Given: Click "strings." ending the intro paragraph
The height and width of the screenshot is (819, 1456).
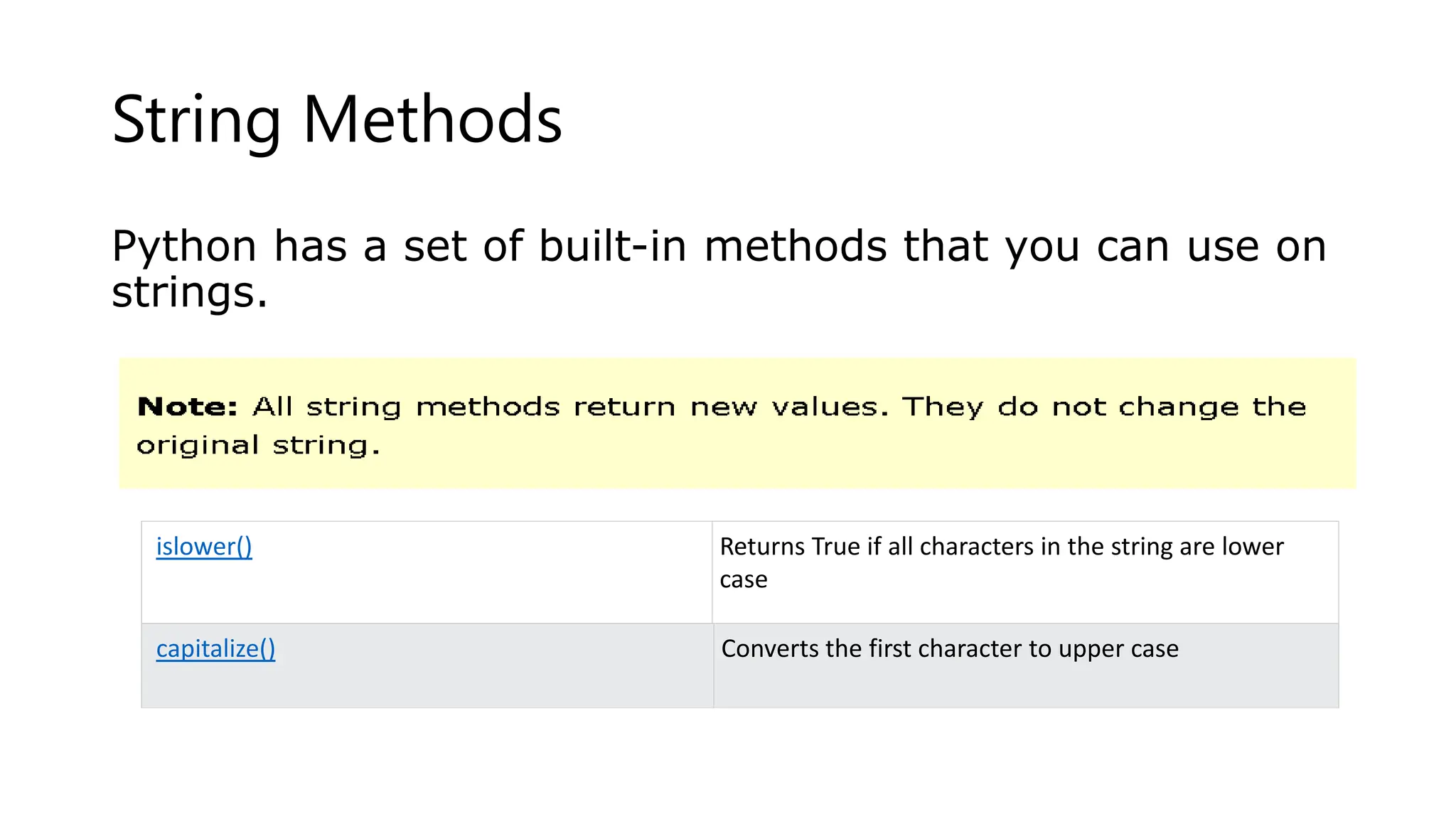Looking at the screenshot, I should click(x=190, y=291).
